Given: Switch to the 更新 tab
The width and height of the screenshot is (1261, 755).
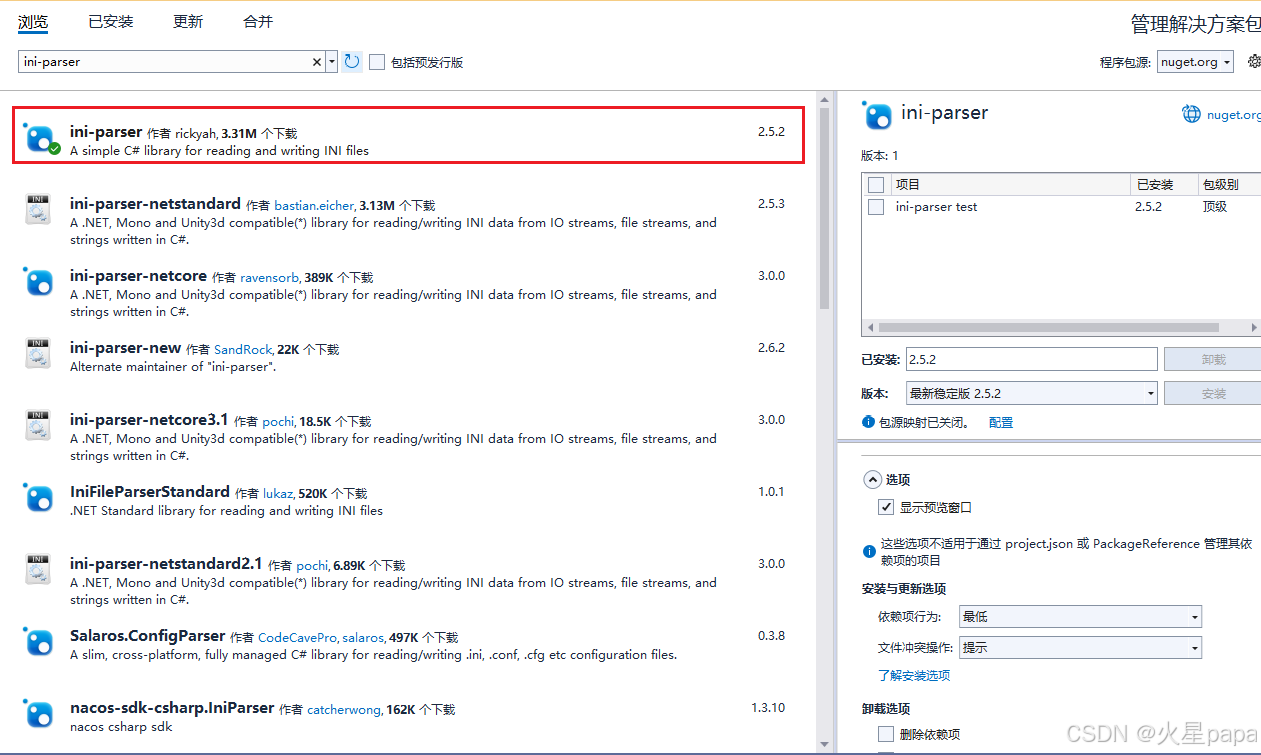Looking at the screenshot, I should coord(188,21).
